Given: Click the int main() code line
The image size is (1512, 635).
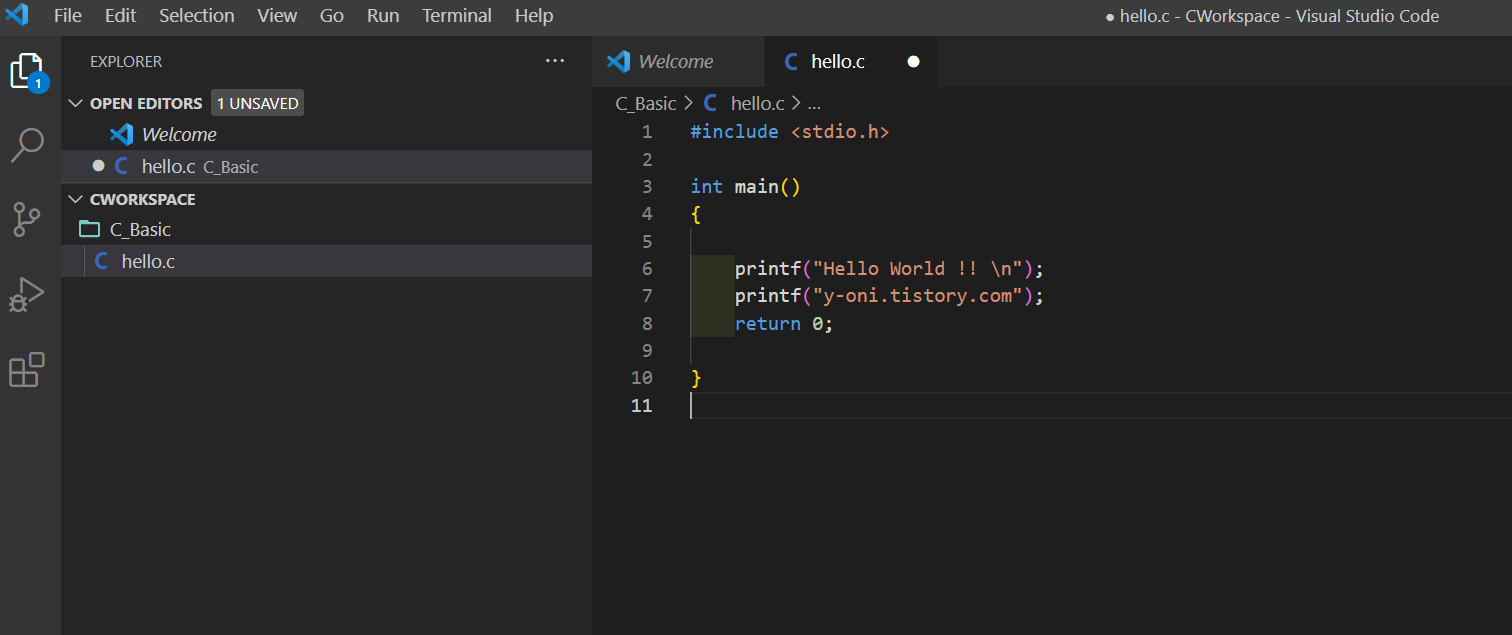Looking at the screenshot, I should [745, 187].
